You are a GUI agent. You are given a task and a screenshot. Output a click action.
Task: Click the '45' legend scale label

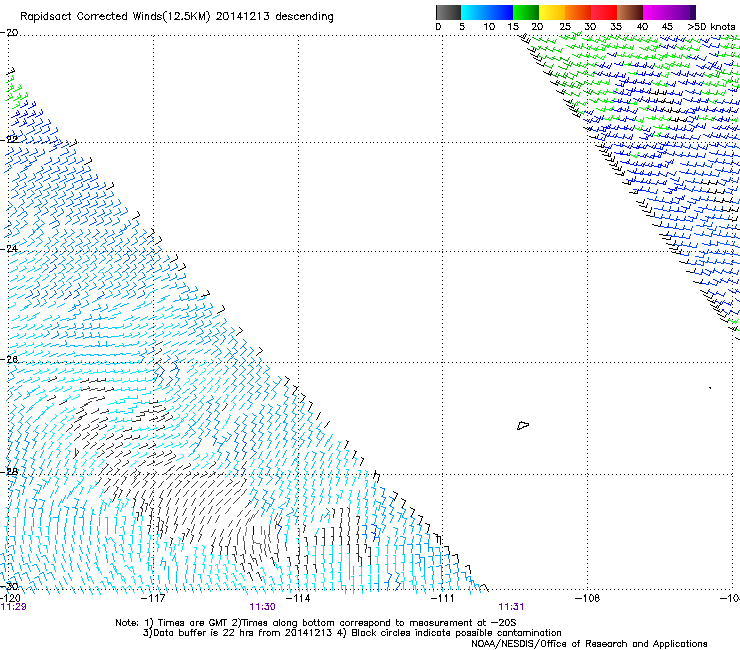[667, 27]
